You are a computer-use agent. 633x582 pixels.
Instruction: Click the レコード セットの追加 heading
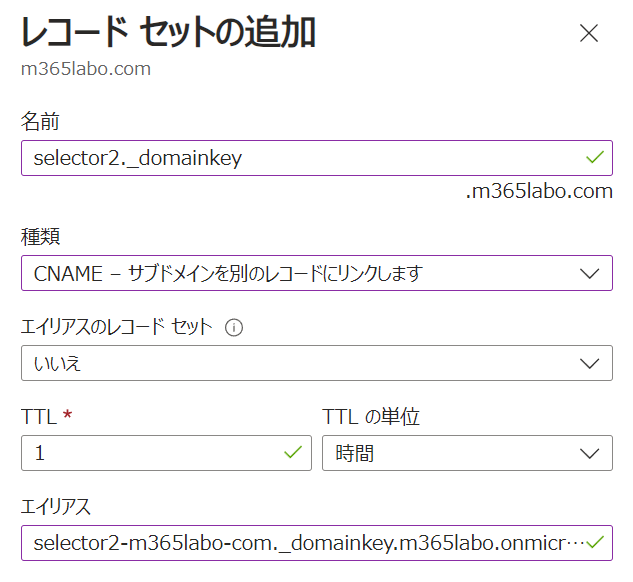pyautogui.click(x=168, y=32)
